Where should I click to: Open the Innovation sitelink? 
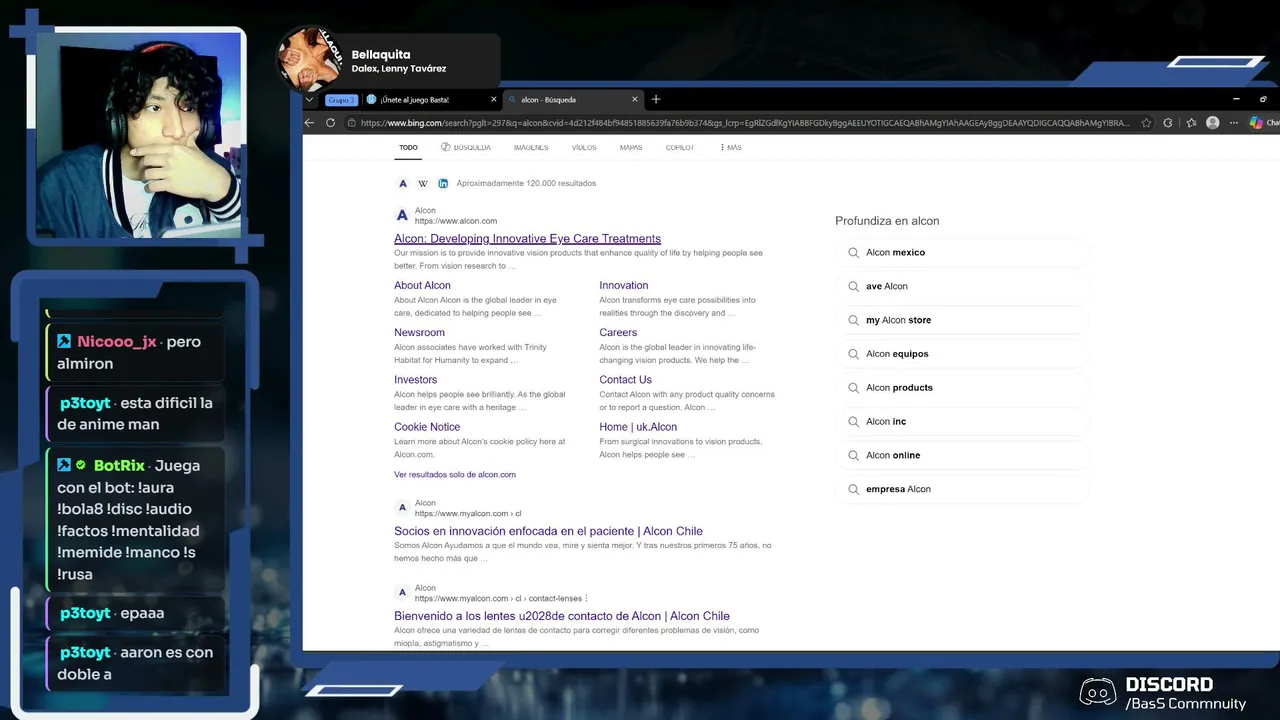[624, 285]
